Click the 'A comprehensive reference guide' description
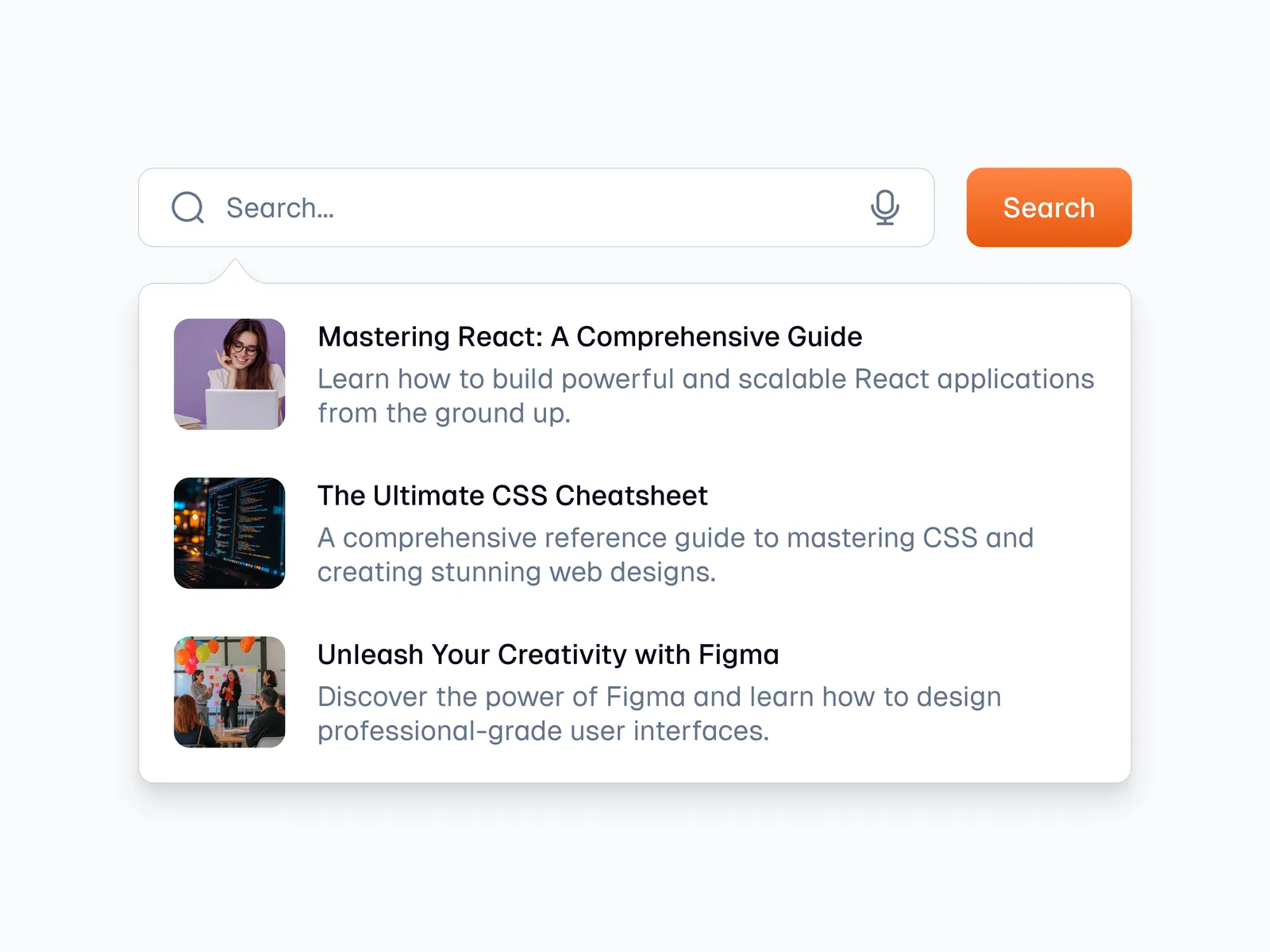 pos(675,538)
